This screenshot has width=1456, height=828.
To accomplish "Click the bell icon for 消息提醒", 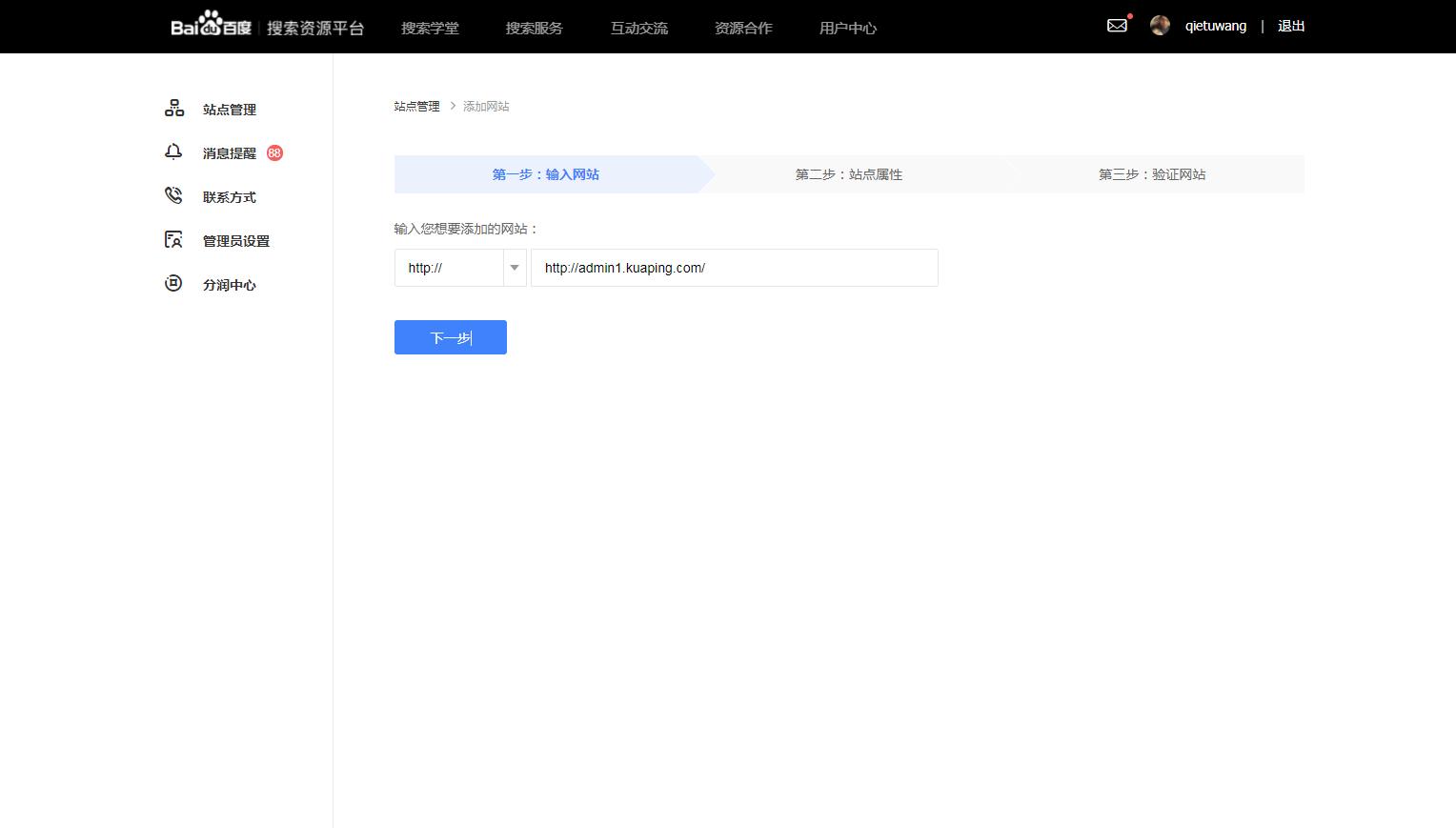I will coord(173,152).
